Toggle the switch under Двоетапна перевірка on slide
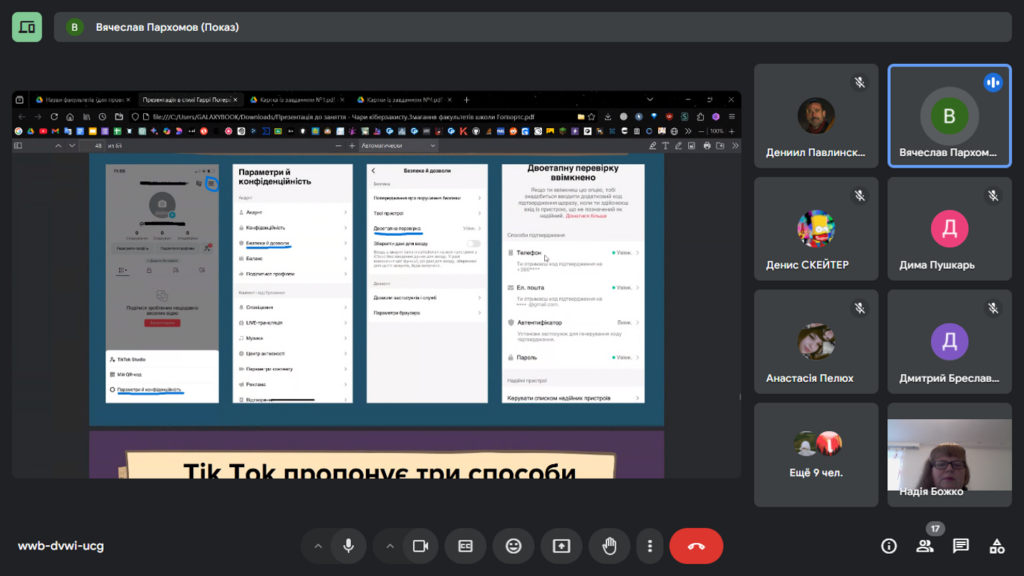 pos(473,244)
